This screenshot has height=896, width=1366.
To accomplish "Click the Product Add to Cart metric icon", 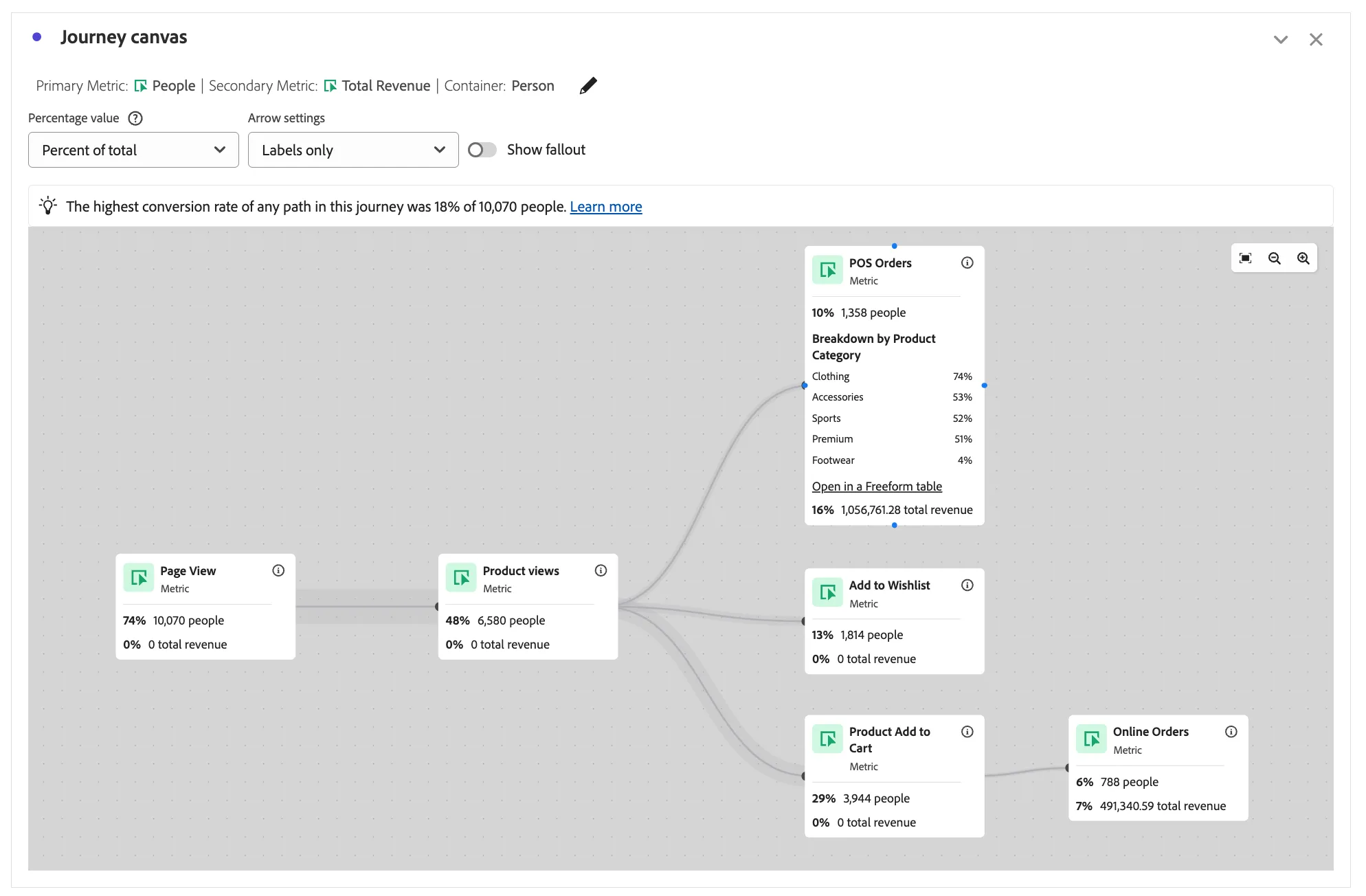I will pyautogui.click(x=827, y=739).
